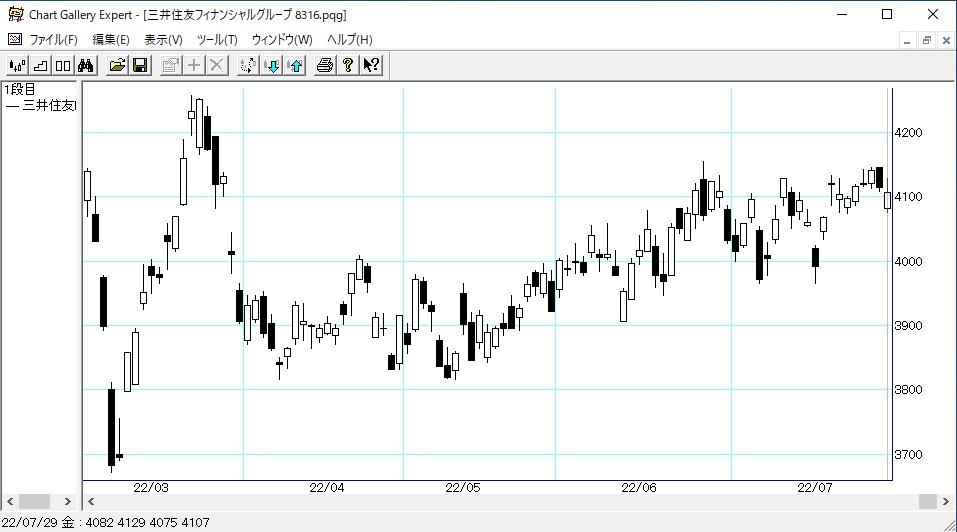
Task: Click the two-pane split view icon
Action: tap(63, 66)
